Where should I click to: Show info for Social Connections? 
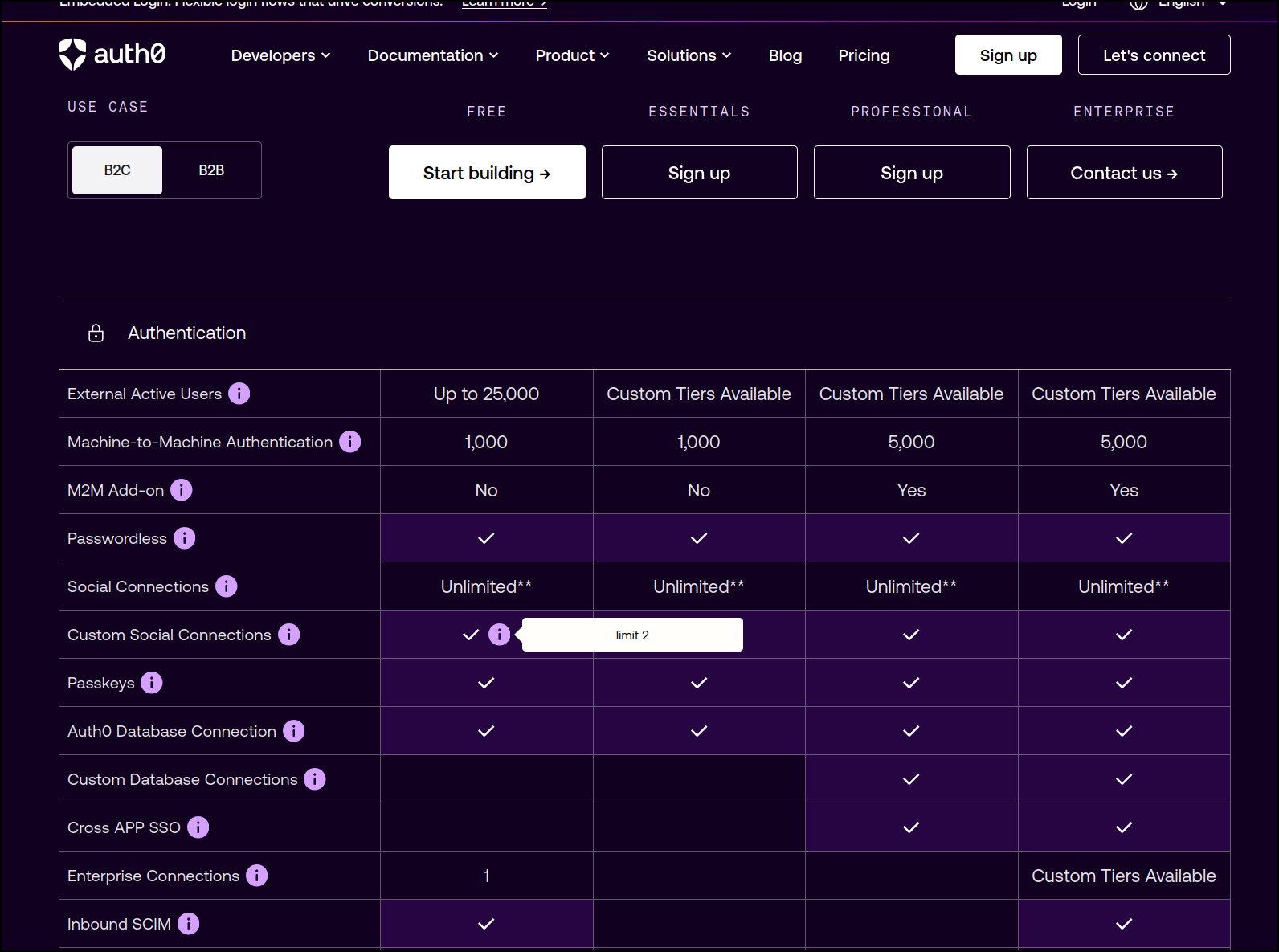click(227, 586)
